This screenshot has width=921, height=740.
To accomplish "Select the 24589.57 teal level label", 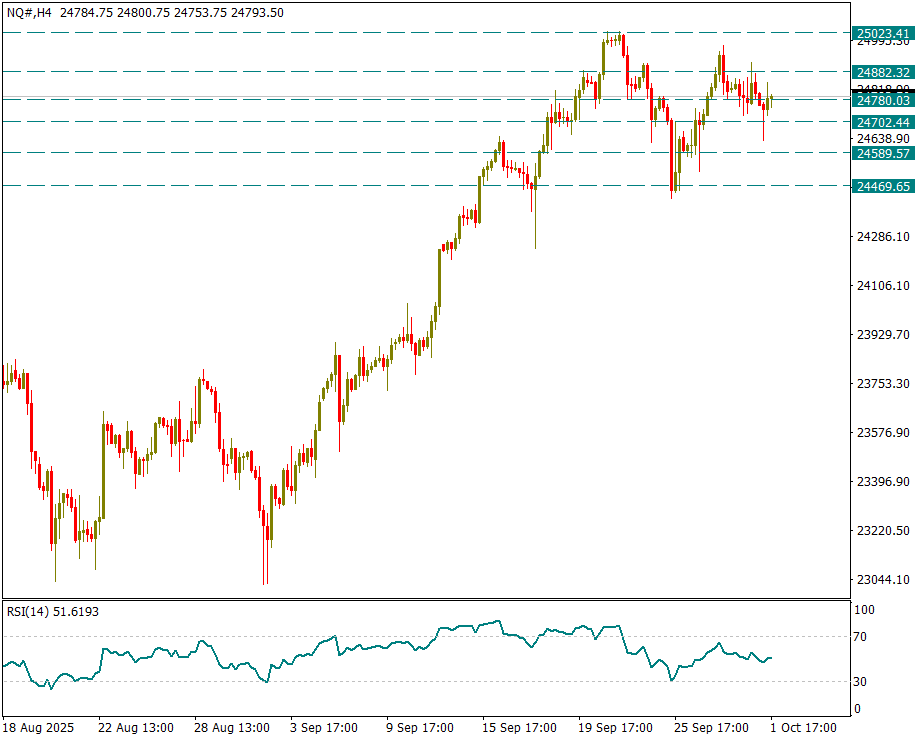I will pyautogui.click(x=883, y=153).
